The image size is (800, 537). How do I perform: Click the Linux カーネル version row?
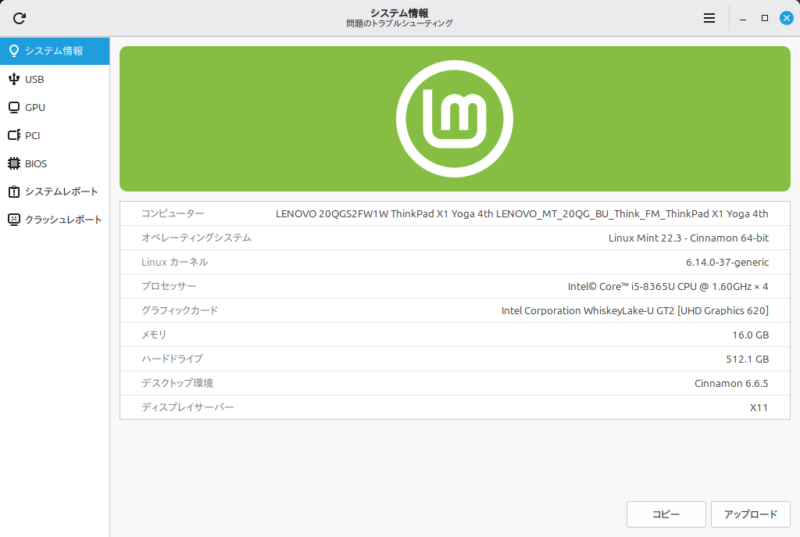(x=455, y=262)
